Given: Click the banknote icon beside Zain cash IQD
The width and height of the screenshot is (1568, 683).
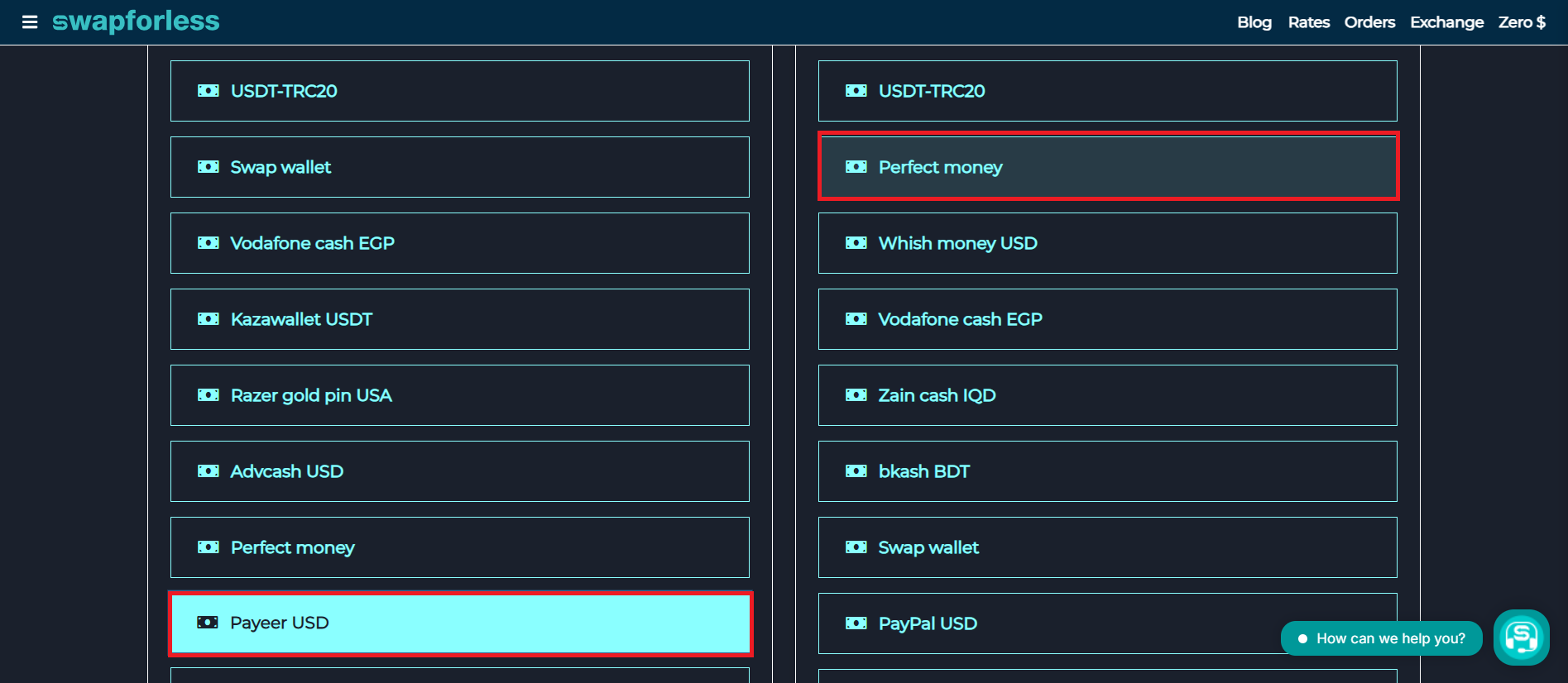Looking at the screenshot, I should point(856,395).
